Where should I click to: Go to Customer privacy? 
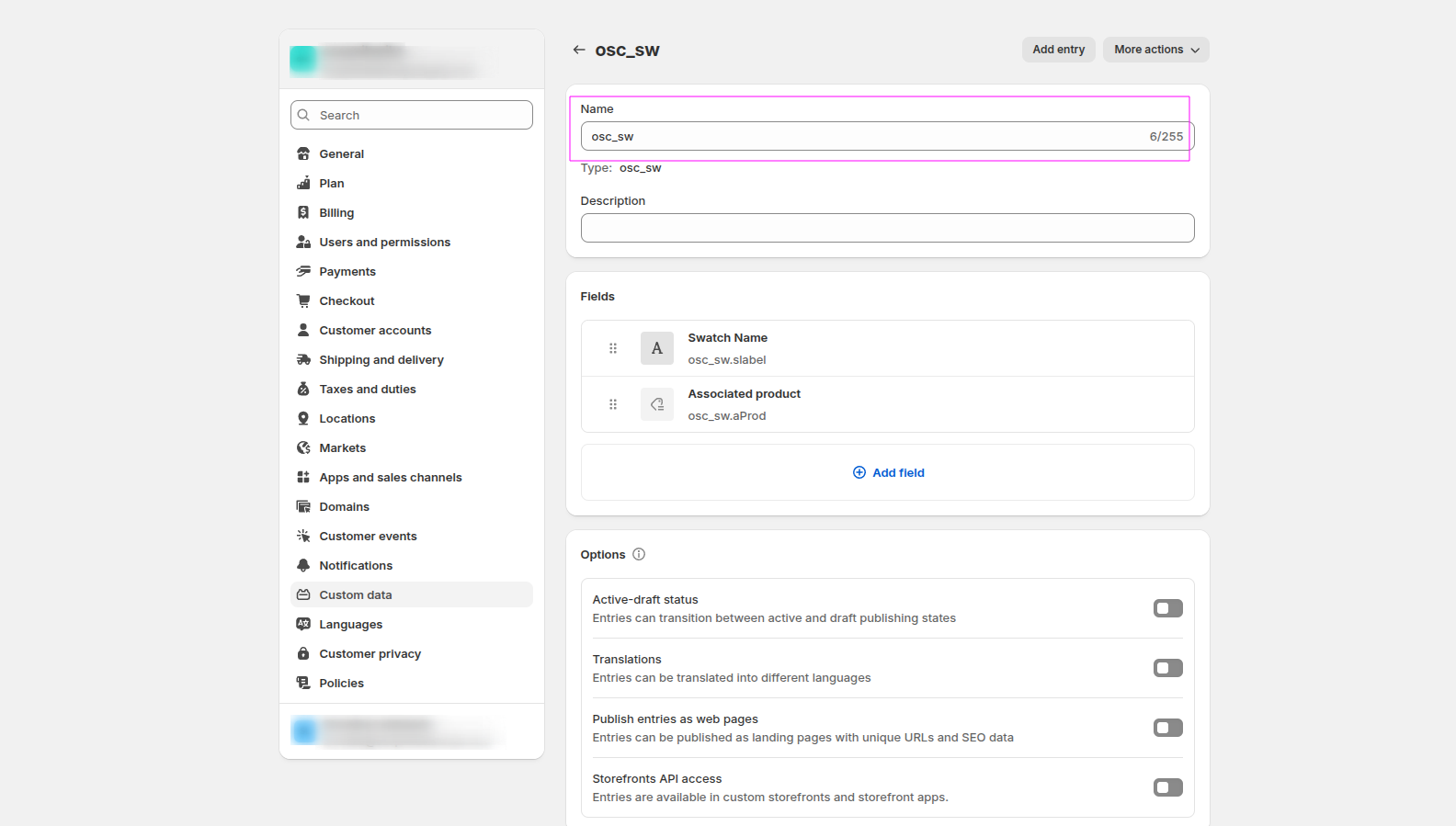tap(412, 653)
